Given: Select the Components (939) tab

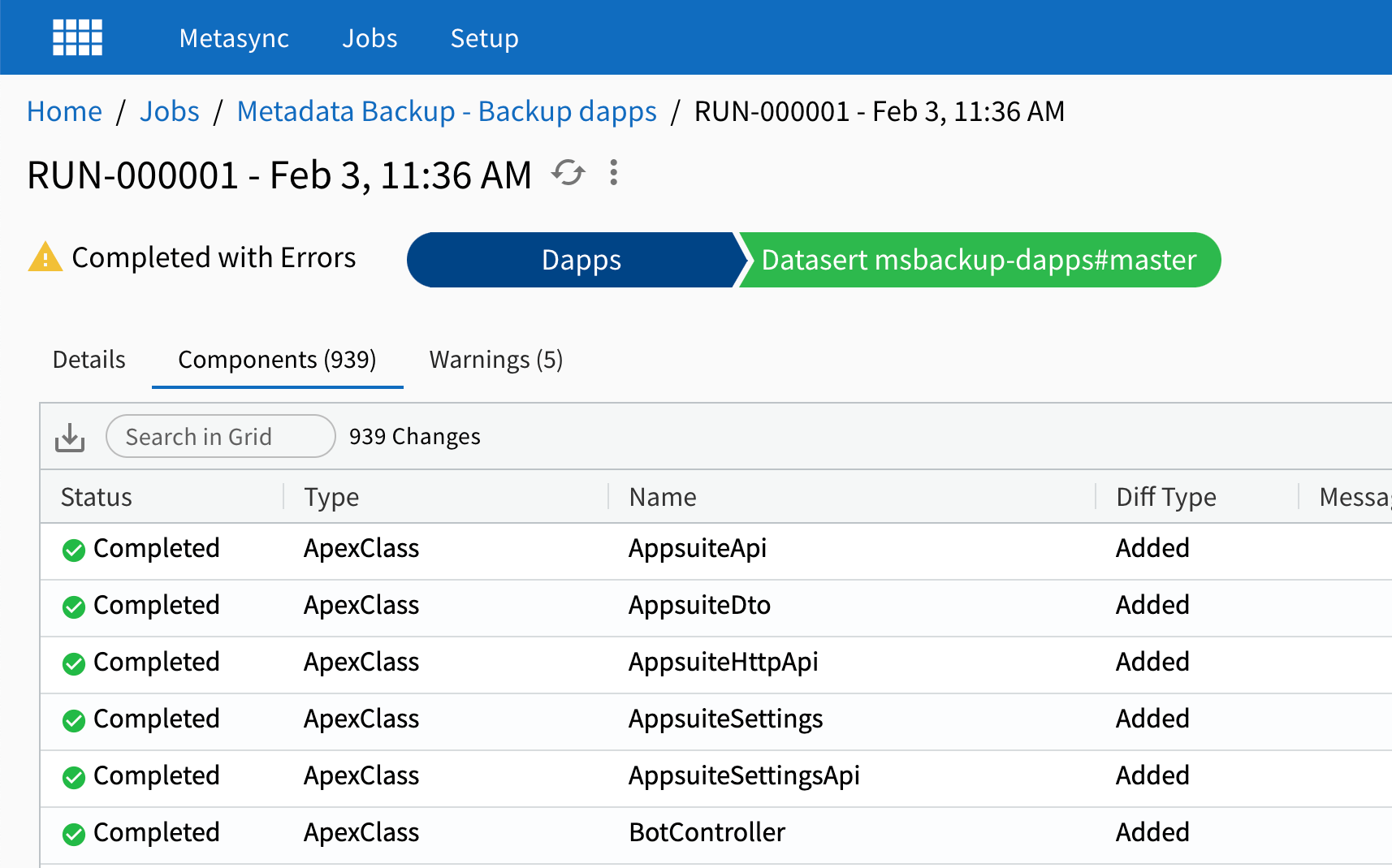Looking at the screenshot, I should (277, 360).
